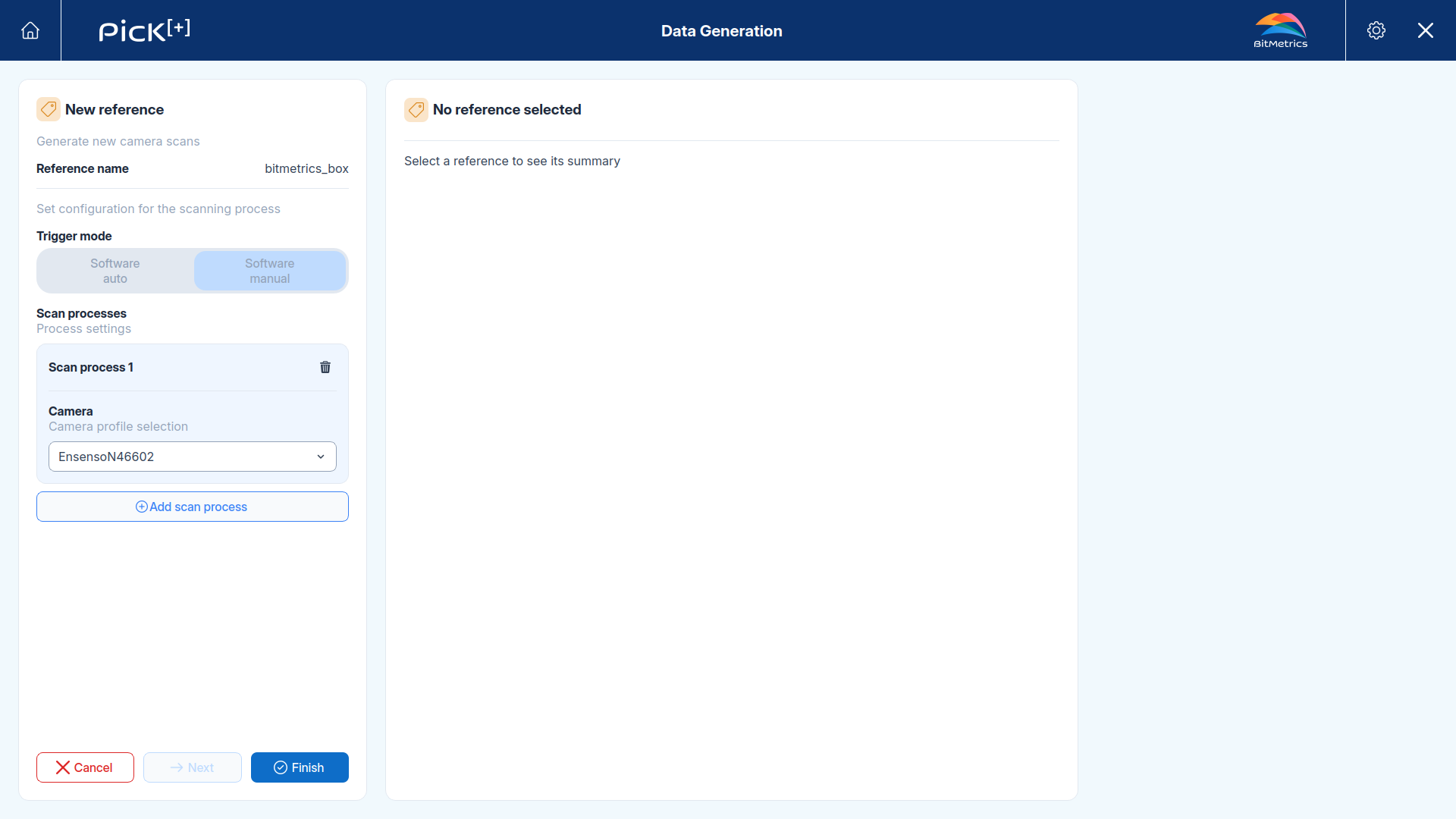Click the Camera section label
This screenshot has height=819, width=1456.
tap(71, 411)
